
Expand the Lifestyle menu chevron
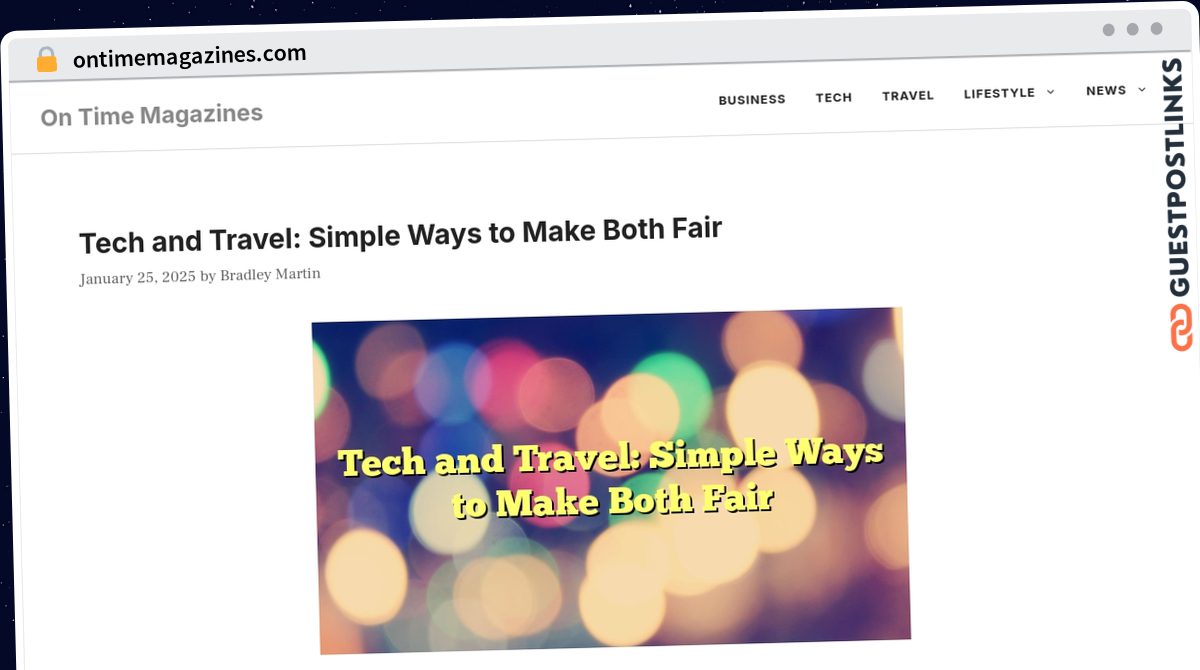1050,92
